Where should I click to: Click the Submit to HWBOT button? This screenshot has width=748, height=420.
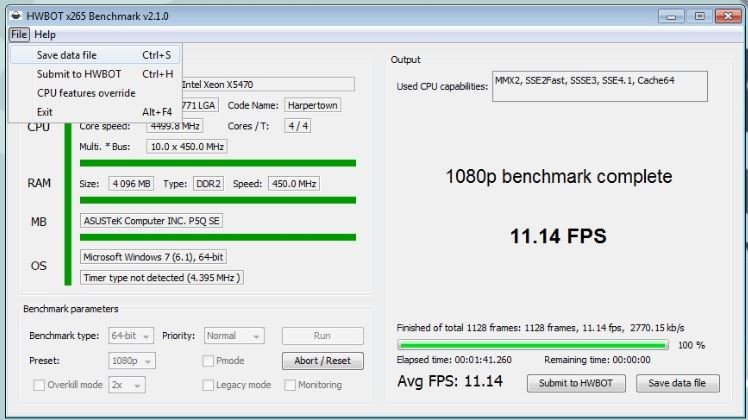[576, 383]
